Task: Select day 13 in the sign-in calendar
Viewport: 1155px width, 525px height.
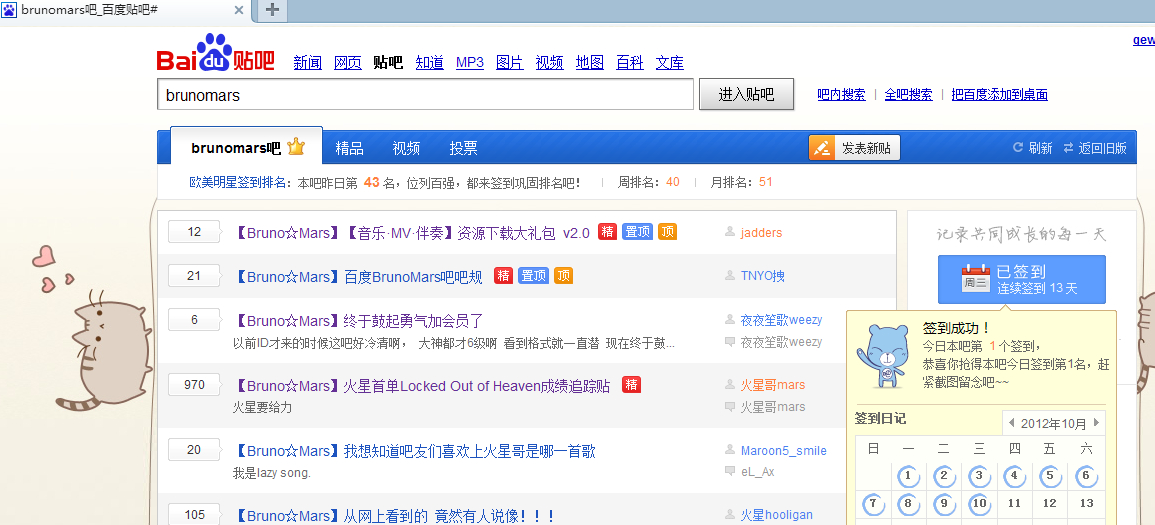Action: click(1086, 504)
